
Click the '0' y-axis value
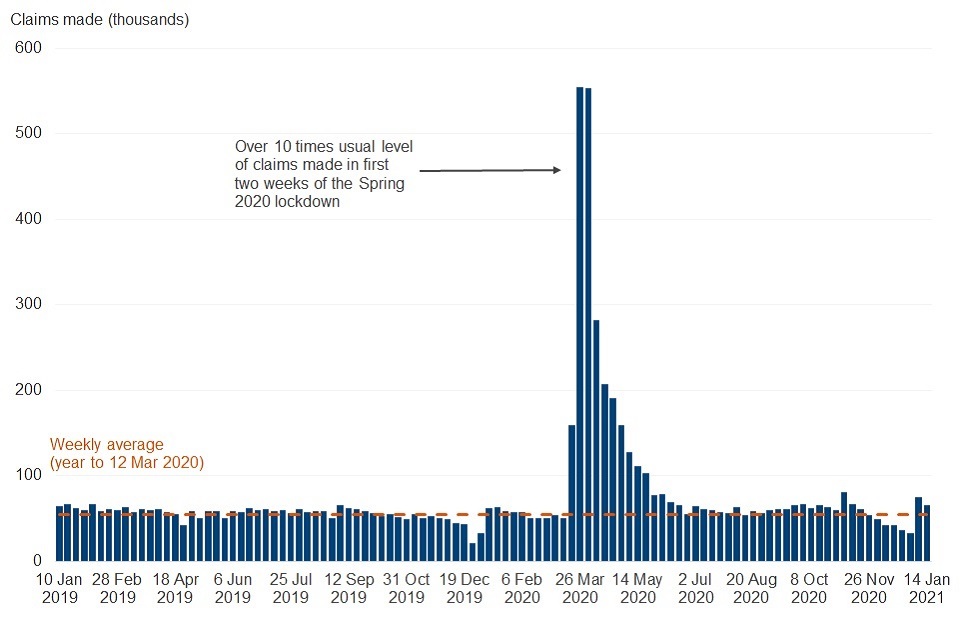point(36,561)
